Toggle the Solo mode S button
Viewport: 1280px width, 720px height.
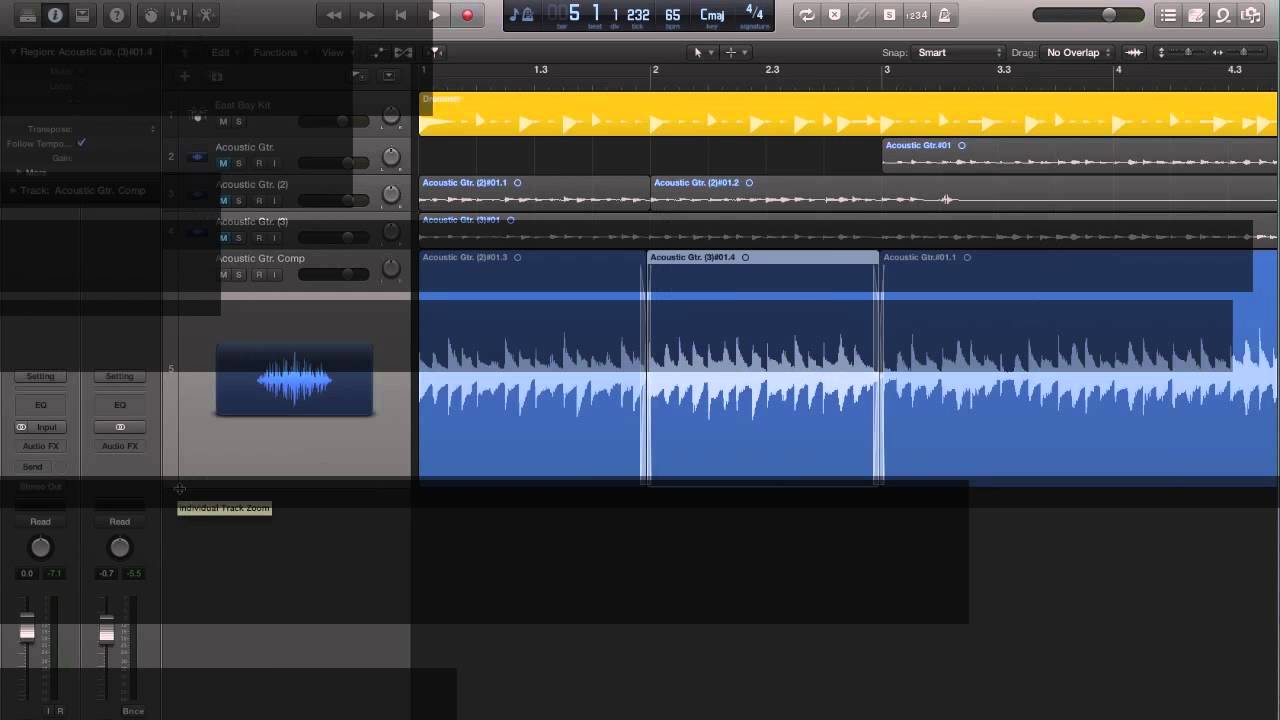[x=889, y=15]
